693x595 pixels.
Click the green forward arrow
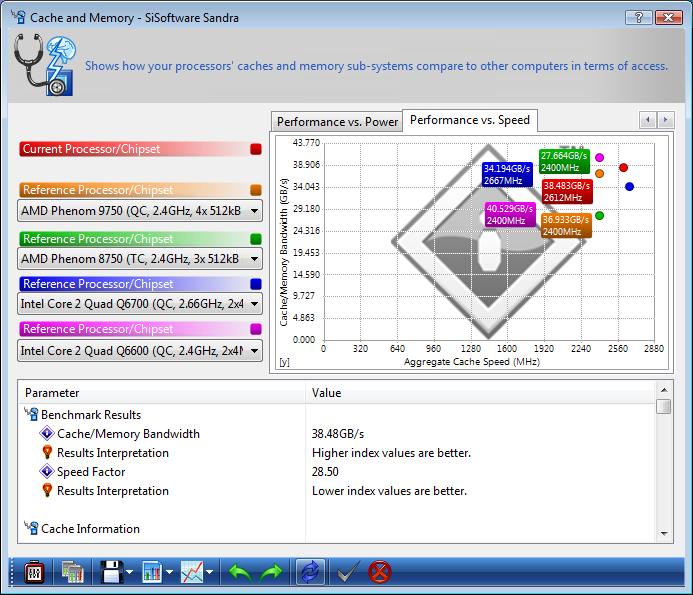pos(271,572)
